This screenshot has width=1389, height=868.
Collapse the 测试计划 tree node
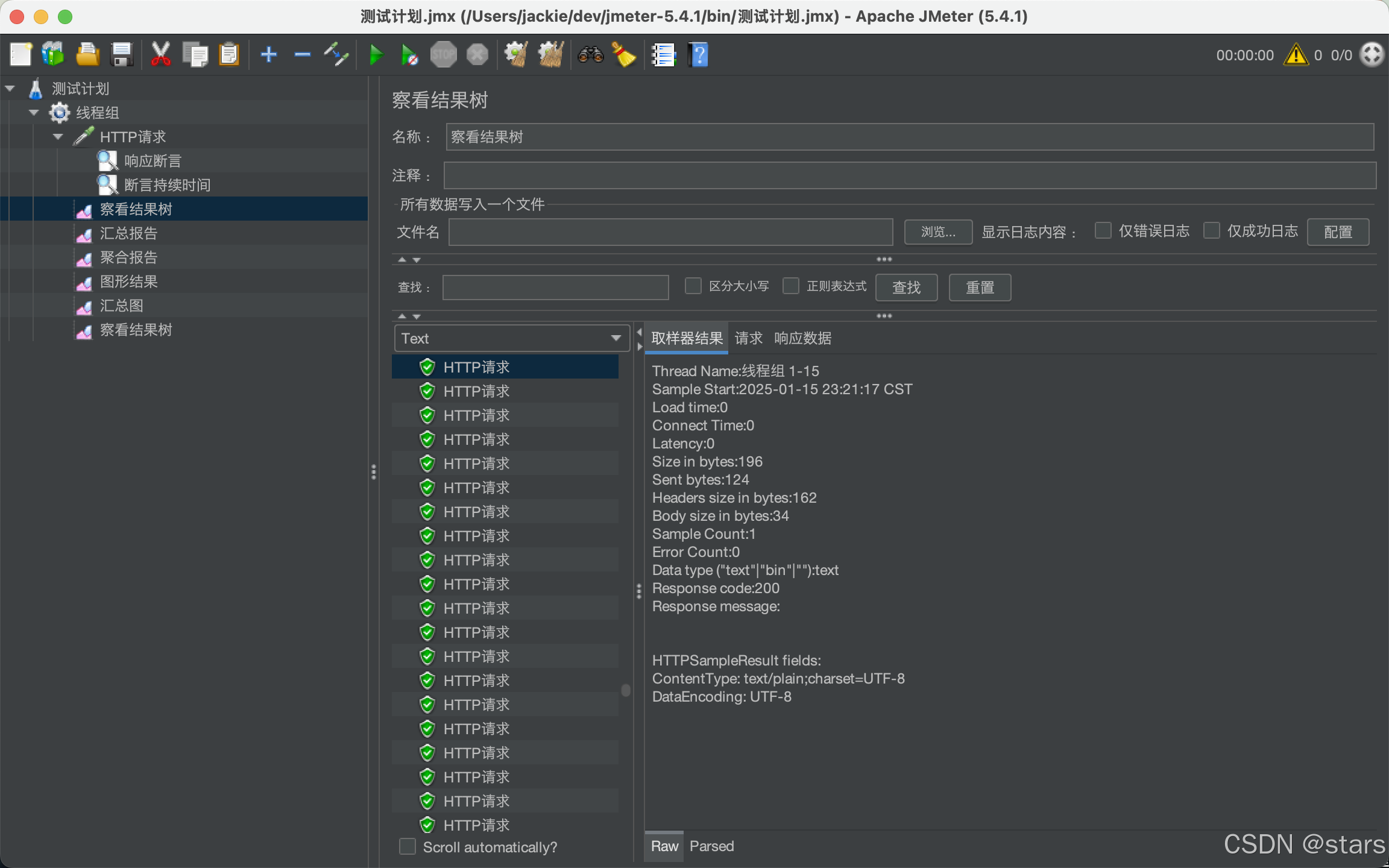pos(10,89)
